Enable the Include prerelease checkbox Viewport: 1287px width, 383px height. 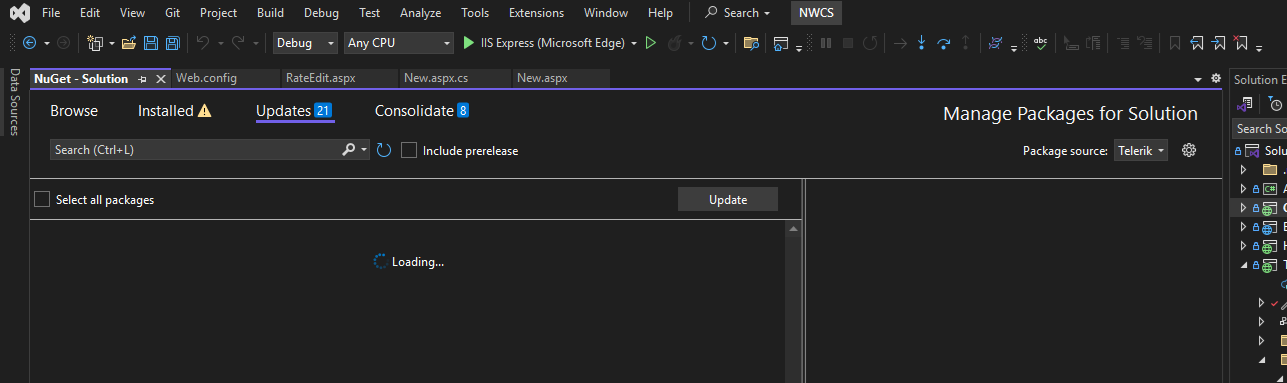tap(409, 150)
